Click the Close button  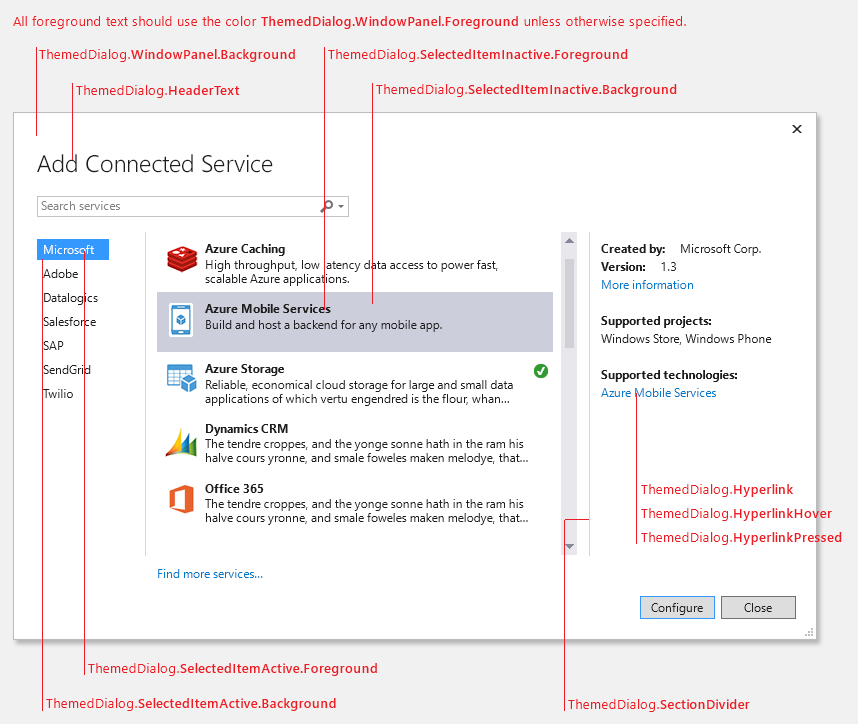(758, 607)
